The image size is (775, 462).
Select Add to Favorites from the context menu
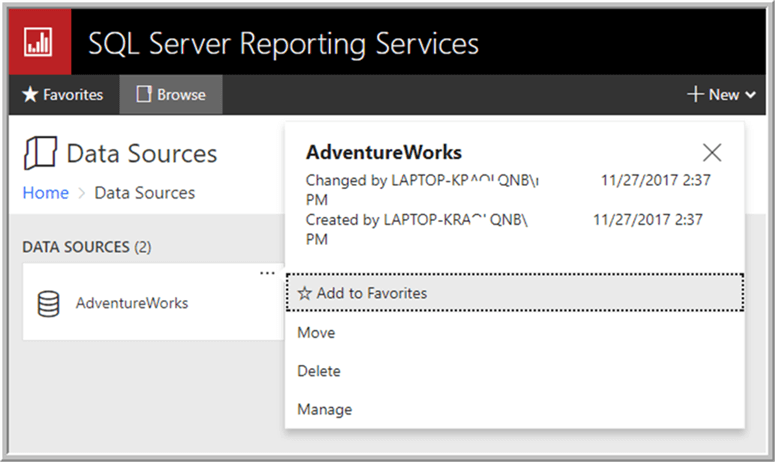click(371, 294)
